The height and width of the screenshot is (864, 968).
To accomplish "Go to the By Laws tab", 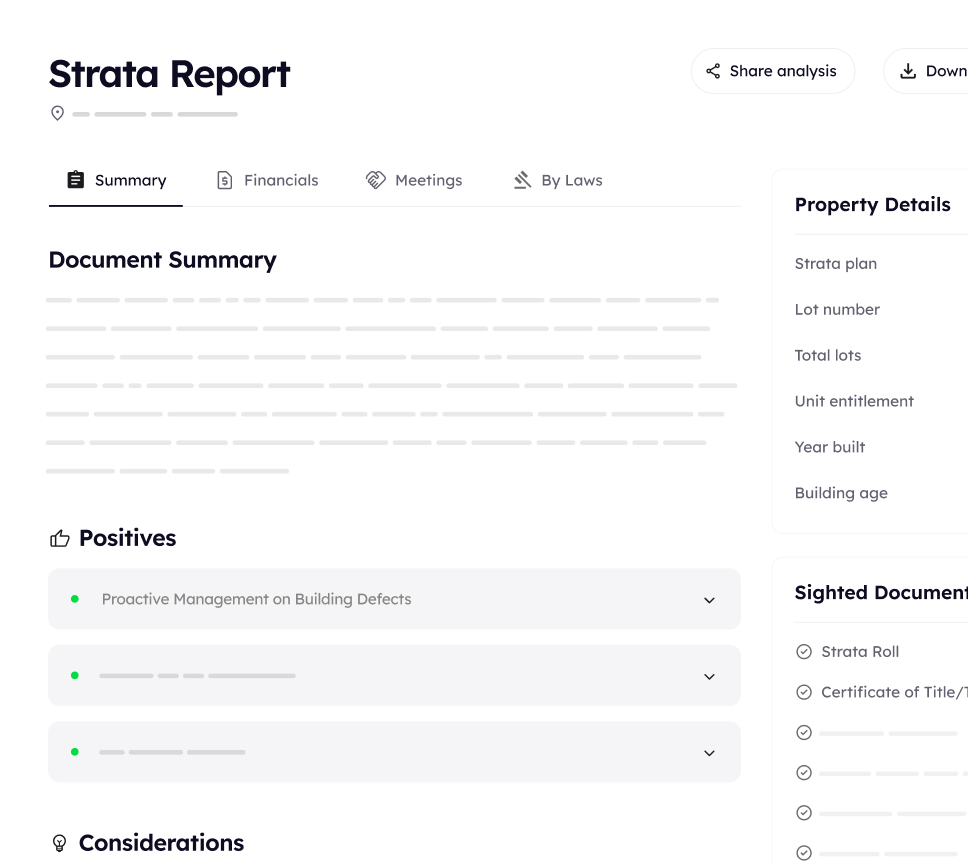I will pos(558,180).
